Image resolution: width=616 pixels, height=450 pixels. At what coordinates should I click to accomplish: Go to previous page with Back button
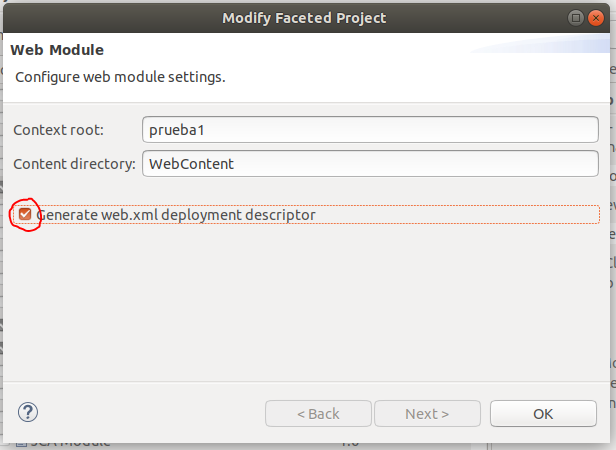(x=318, y=413)
